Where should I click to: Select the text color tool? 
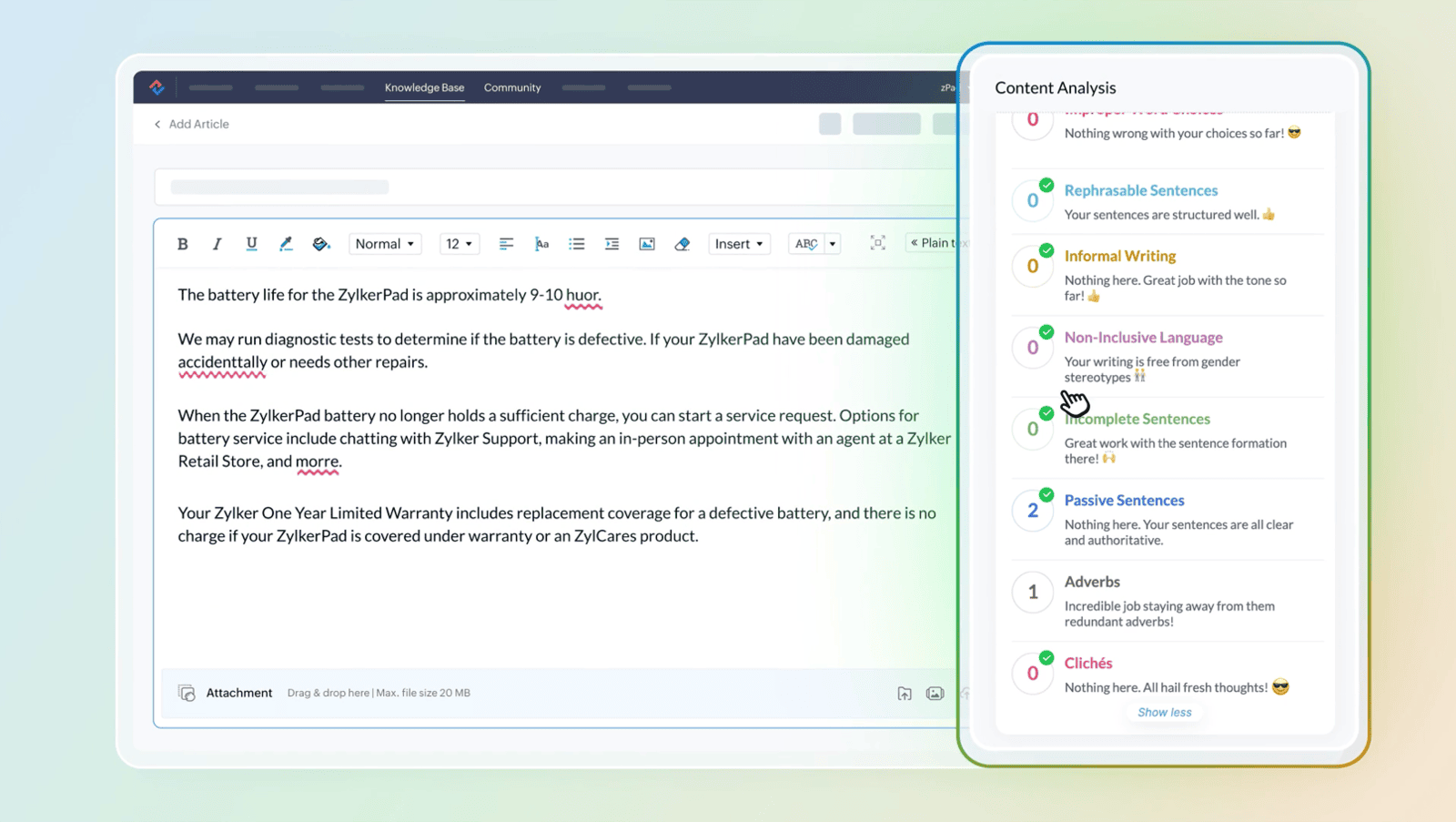click(x=286, y=244)
